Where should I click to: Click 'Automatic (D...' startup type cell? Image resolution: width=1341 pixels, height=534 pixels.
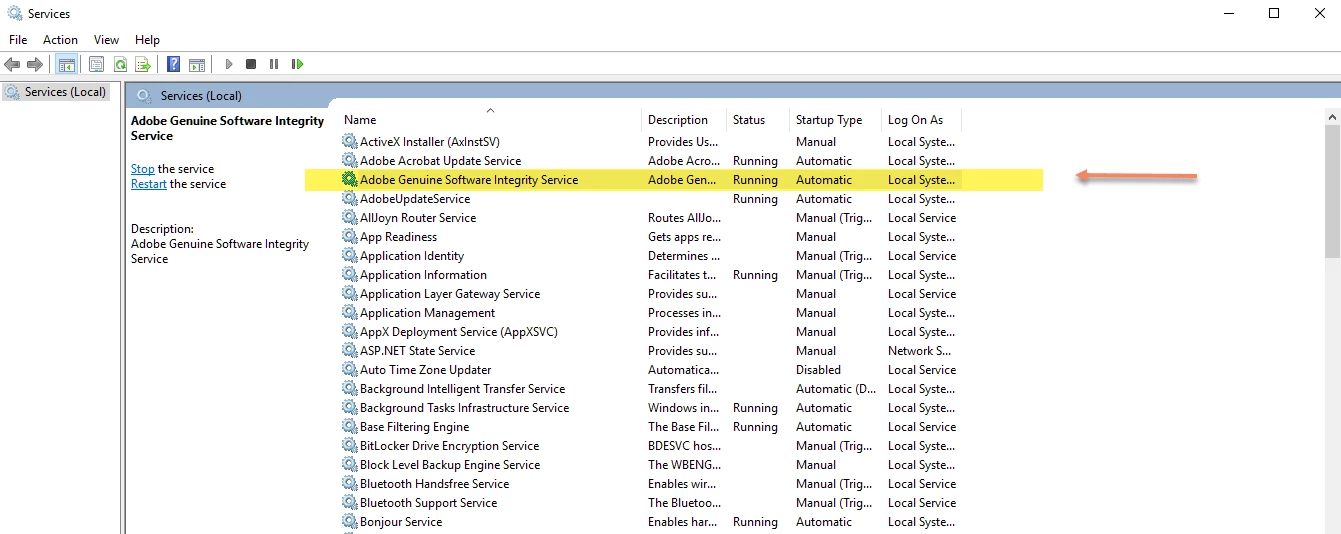[838, 389]
